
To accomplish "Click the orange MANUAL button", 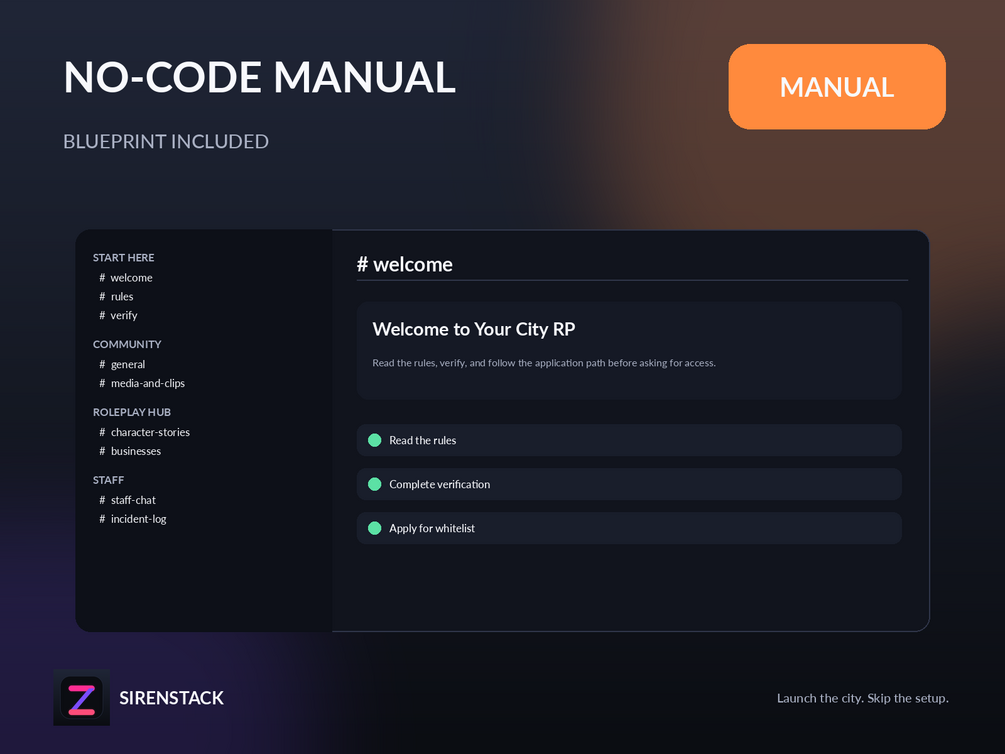I will coord(836,87).
